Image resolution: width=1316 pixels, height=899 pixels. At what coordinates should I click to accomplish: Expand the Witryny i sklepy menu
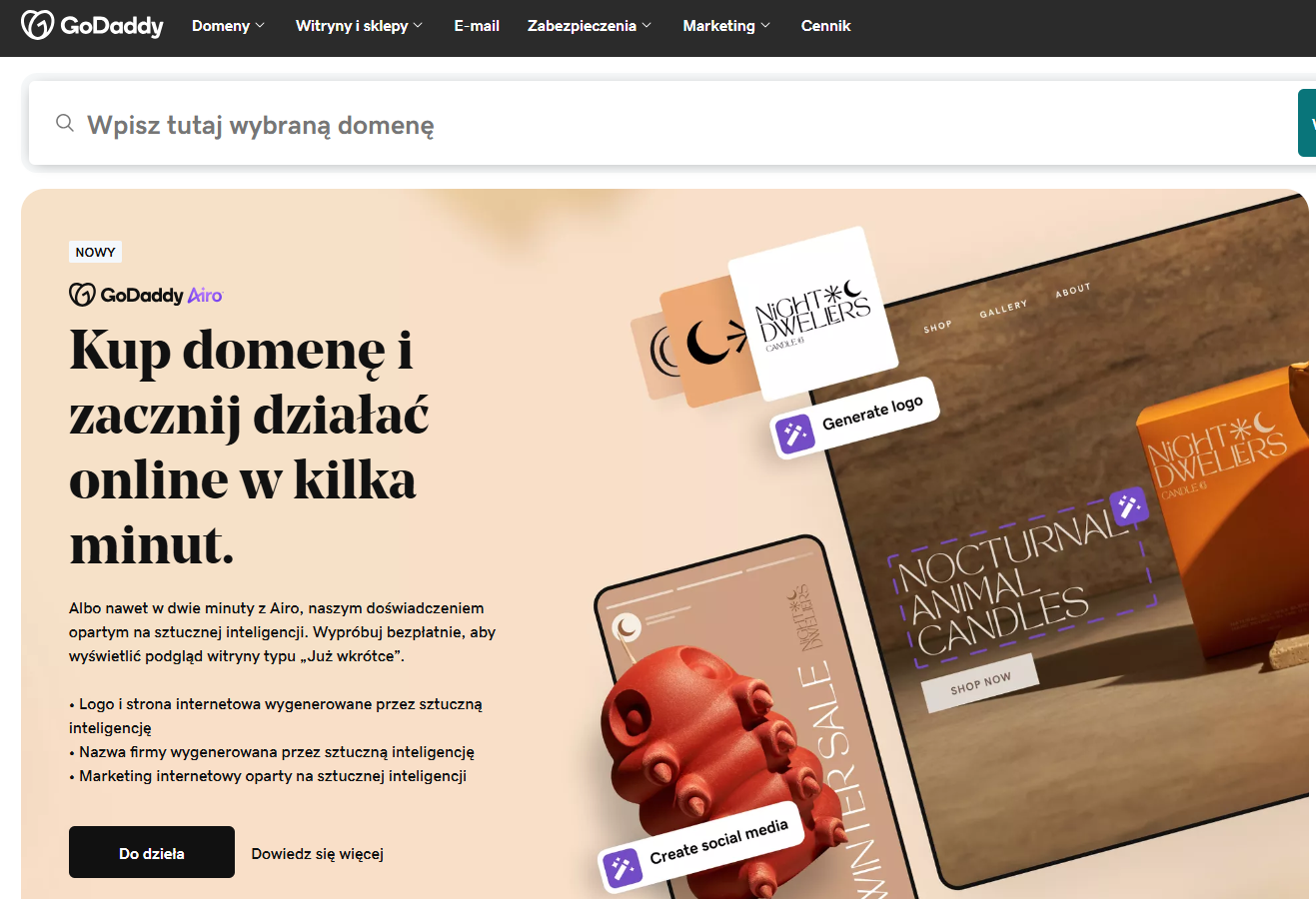click(359, 26)
